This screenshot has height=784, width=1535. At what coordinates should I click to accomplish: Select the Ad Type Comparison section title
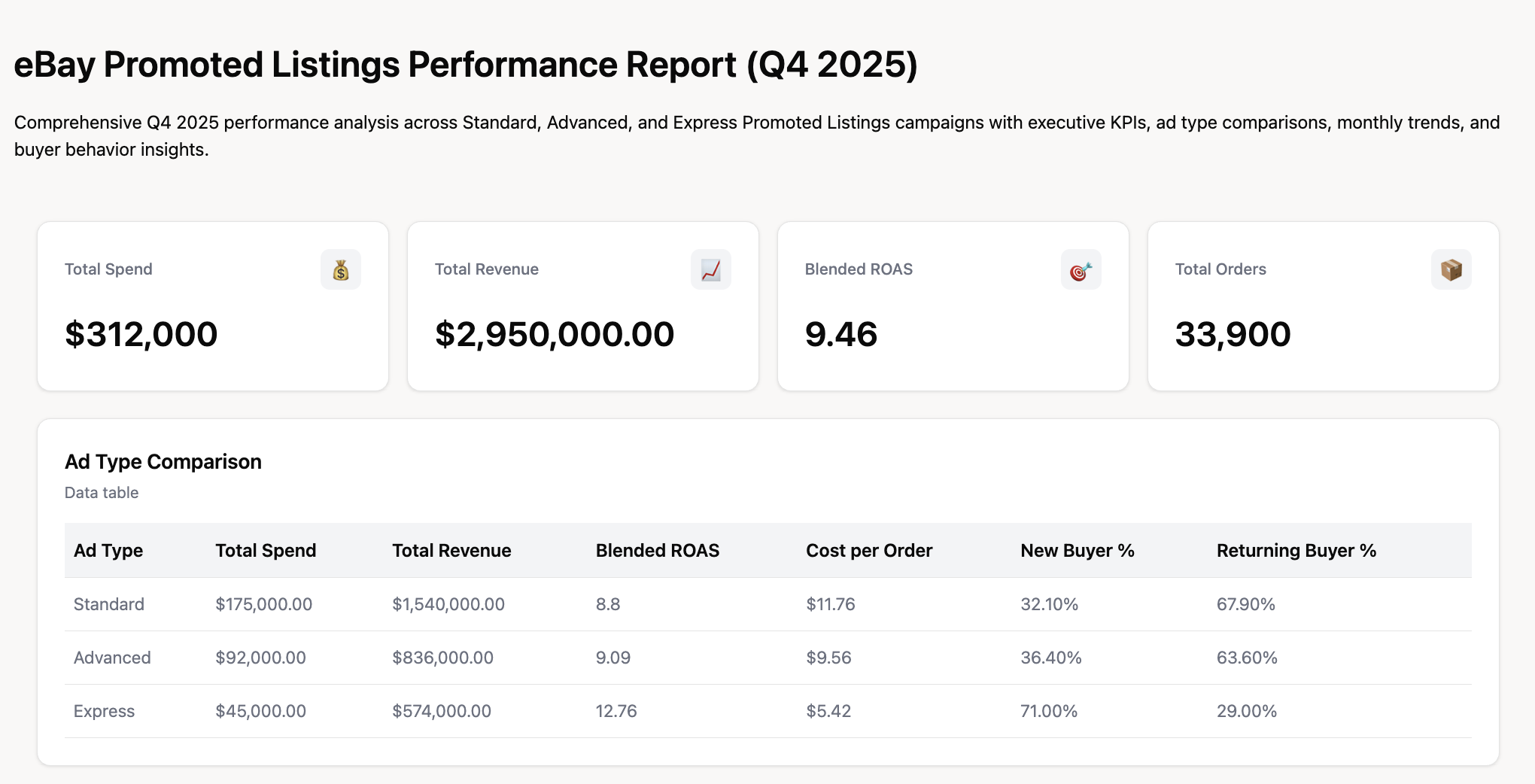(163, 461)
